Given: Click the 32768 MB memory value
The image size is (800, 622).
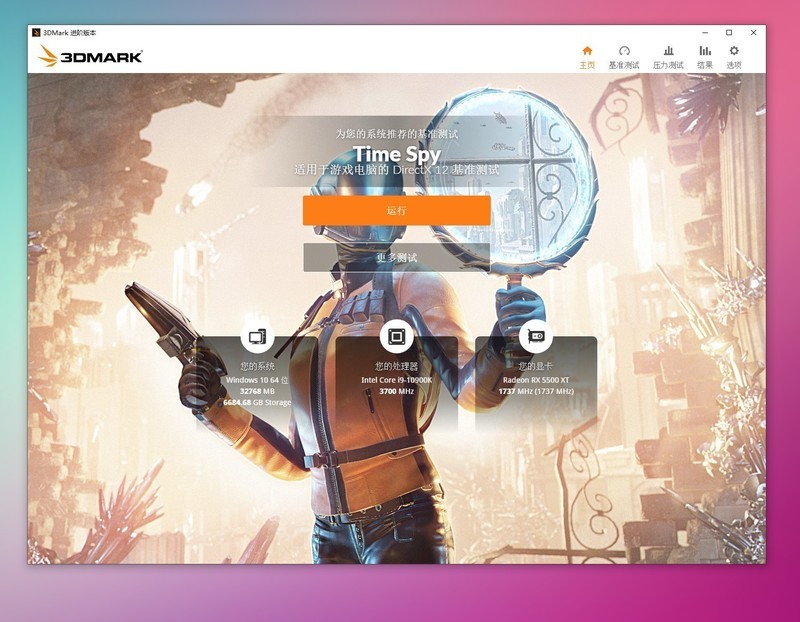Looking at the screenshot, I should point(257,391).
